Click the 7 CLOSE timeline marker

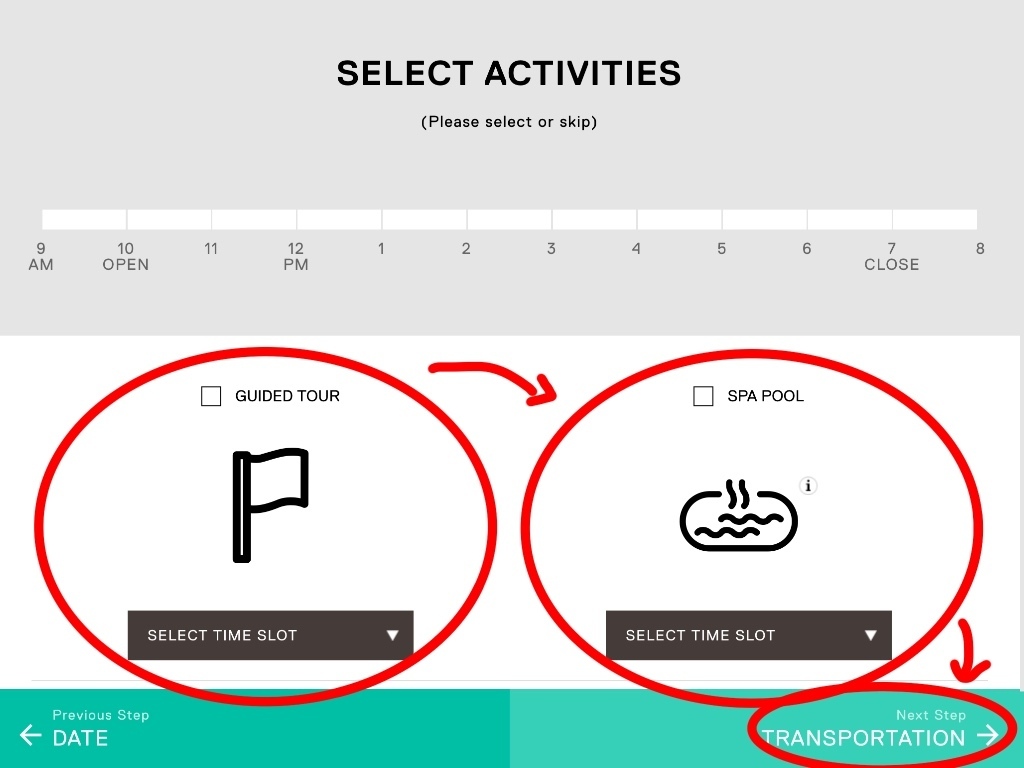point(891,256)
